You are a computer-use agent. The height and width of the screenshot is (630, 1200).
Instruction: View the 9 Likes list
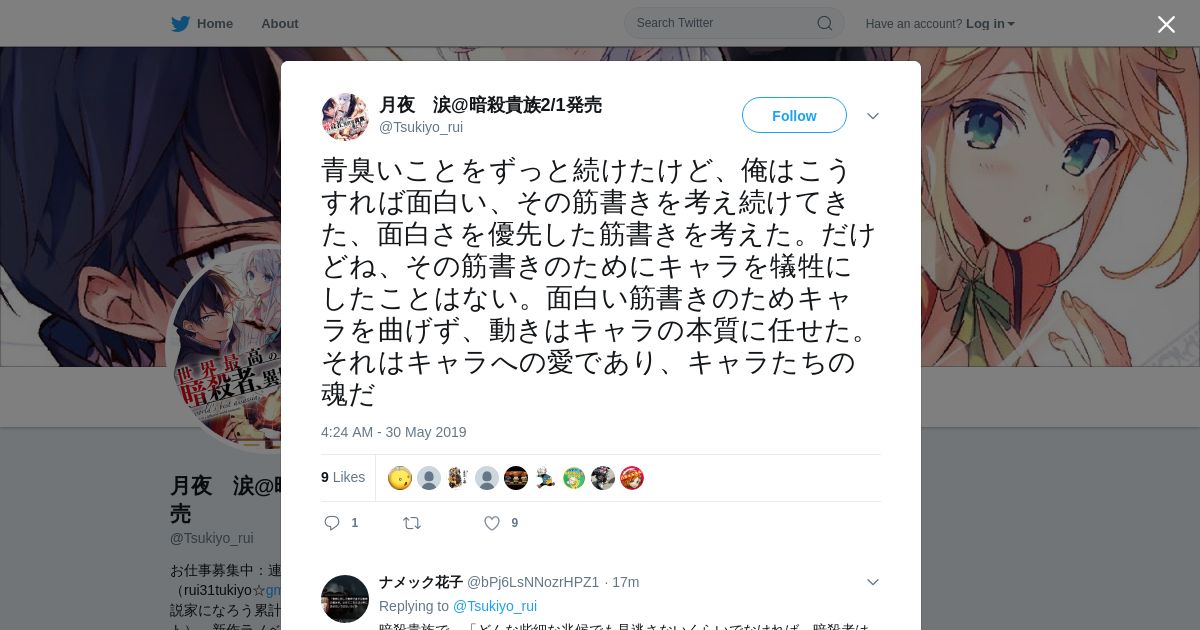point(343,477)
